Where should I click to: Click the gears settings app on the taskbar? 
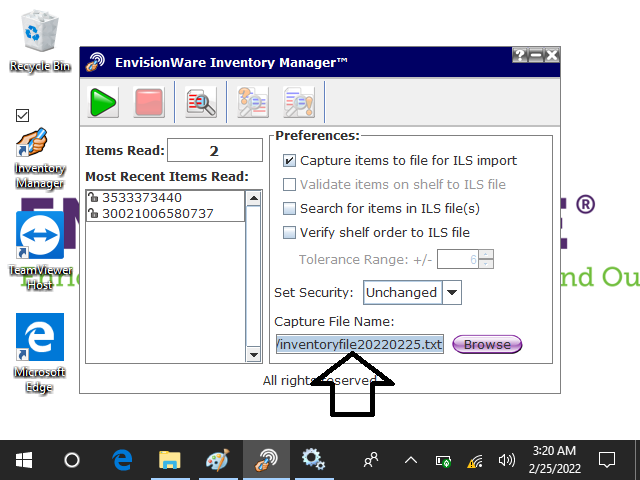314,460
